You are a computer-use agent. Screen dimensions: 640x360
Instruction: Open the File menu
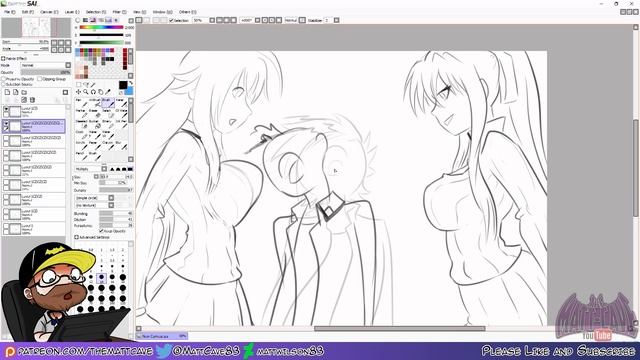(9, 12)
